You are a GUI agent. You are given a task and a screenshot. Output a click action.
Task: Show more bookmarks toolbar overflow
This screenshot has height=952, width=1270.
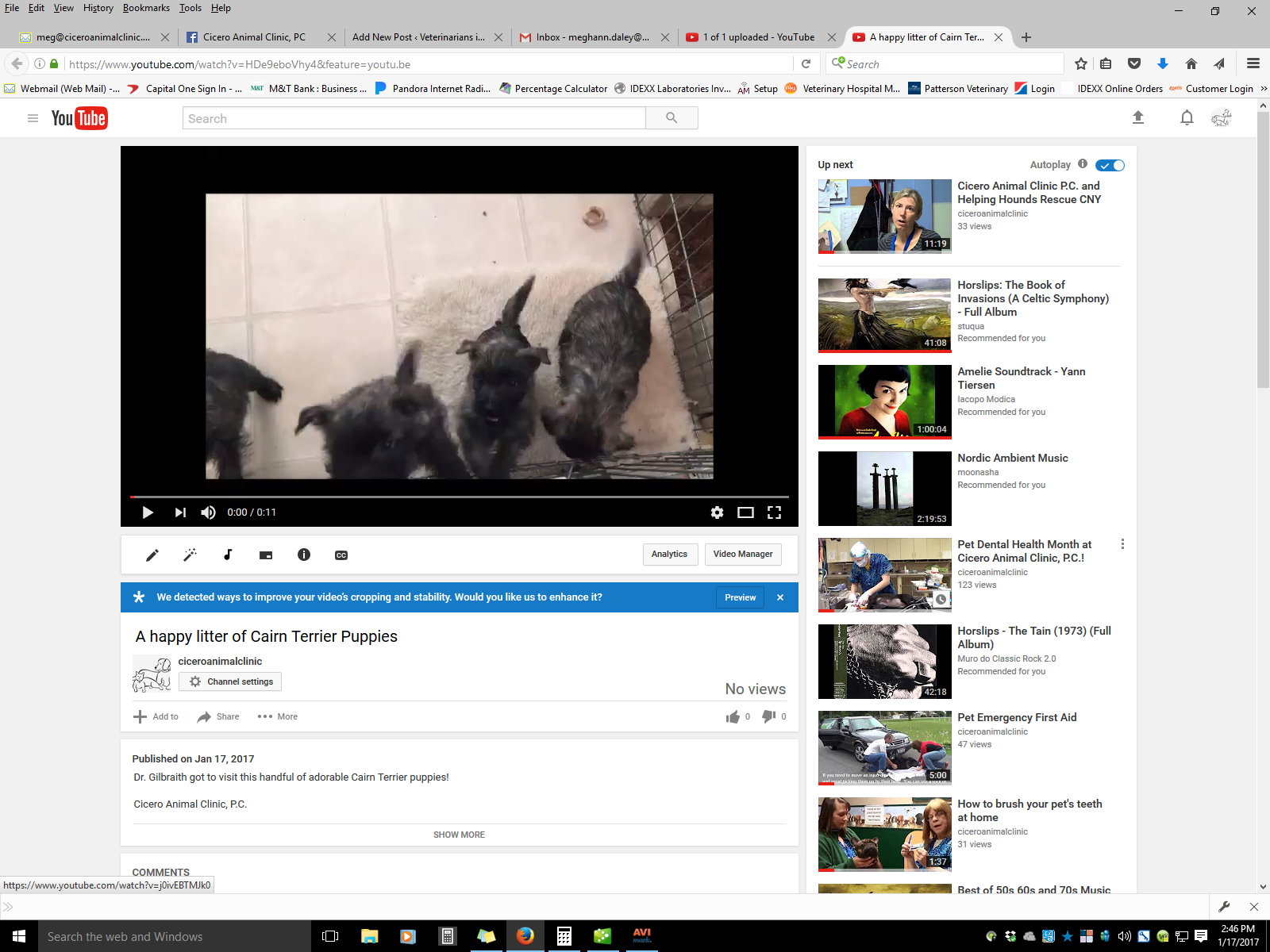click(x=1264, y=89)
